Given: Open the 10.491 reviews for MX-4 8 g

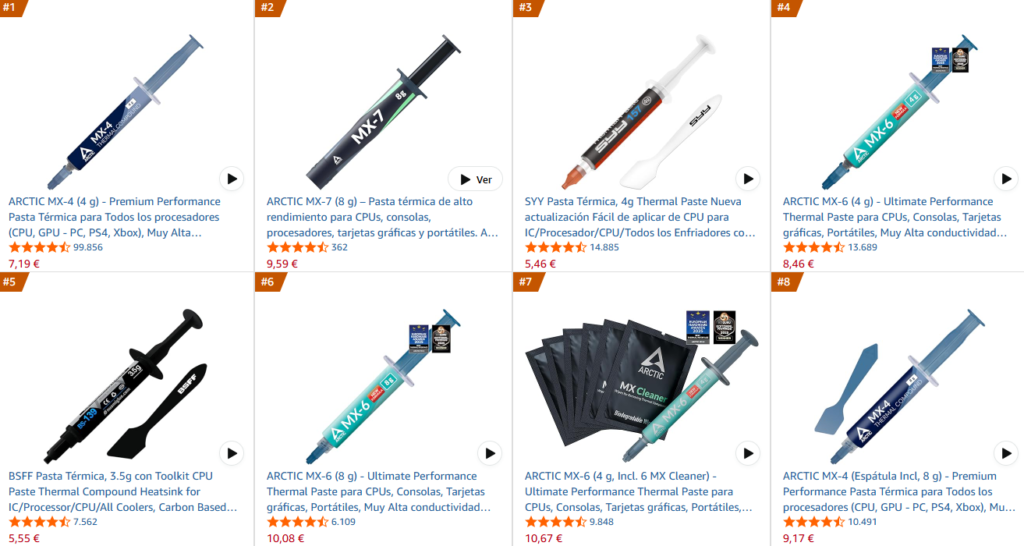Looking at the screenshot, I should pyautogui.click(x=862, y=522).
